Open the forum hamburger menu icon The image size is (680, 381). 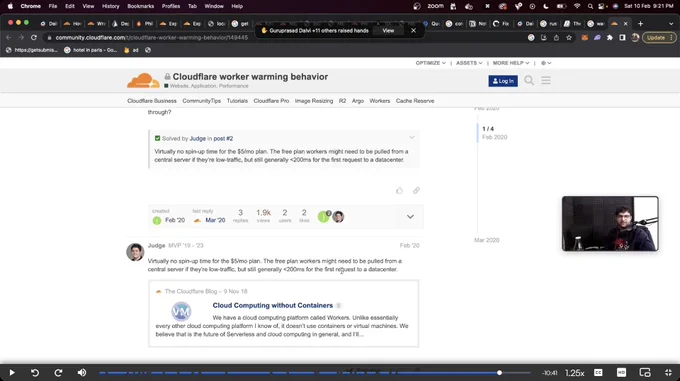coord(546,80)
